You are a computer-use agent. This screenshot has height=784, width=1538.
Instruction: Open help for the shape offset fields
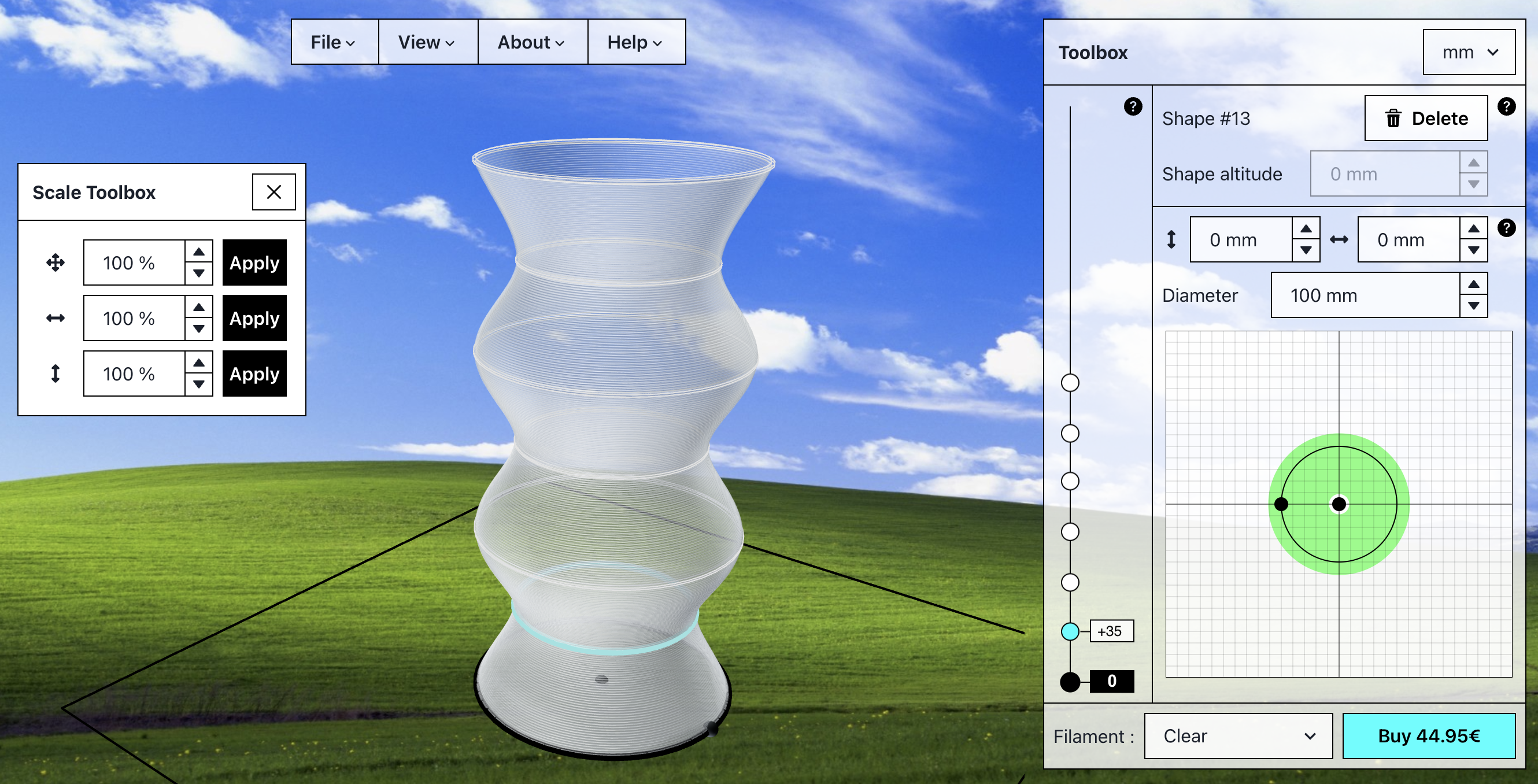(x=1506, y=228)
